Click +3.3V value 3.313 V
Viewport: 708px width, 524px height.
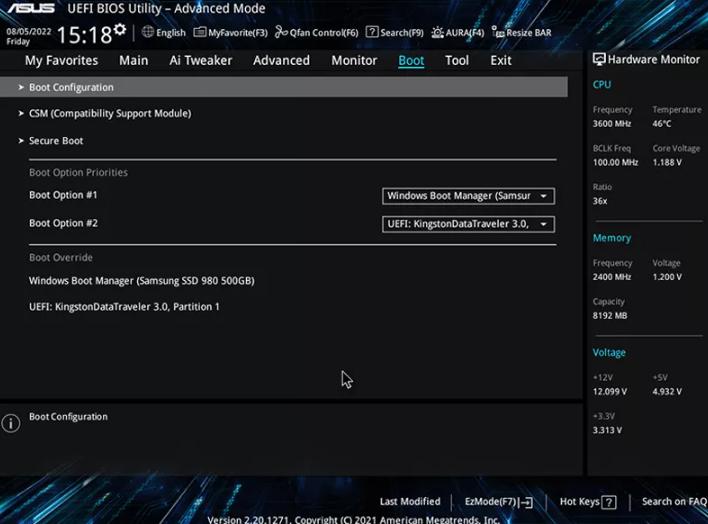pyautogui.click(x=607, y=430)
